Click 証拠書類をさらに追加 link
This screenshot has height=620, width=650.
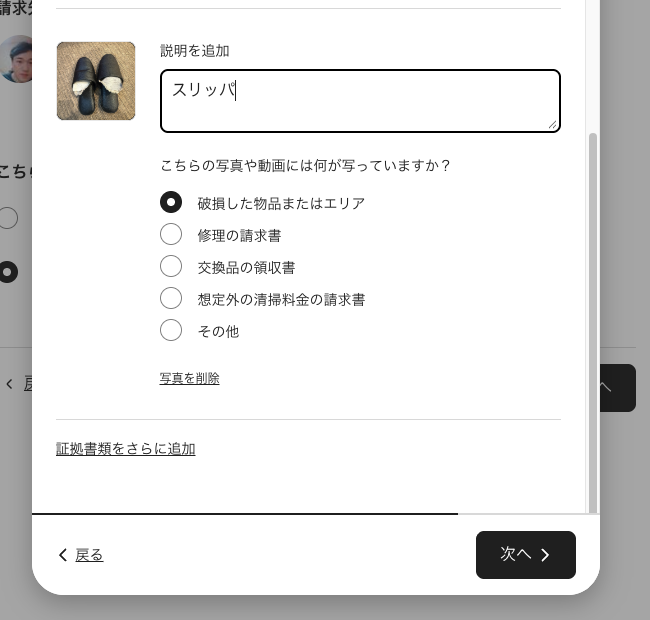click(125, 449)
